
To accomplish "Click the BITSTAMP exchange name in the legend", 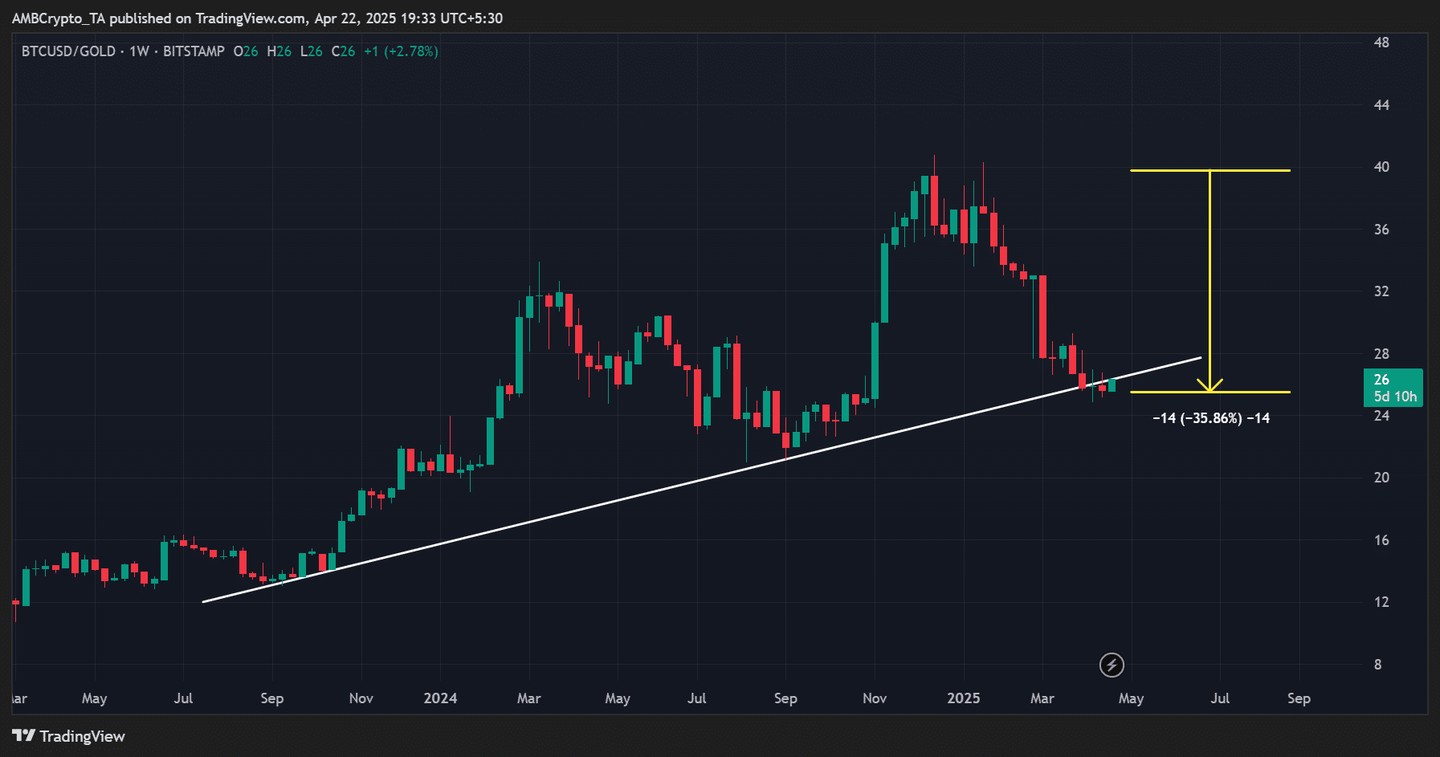I will point(191,50).
